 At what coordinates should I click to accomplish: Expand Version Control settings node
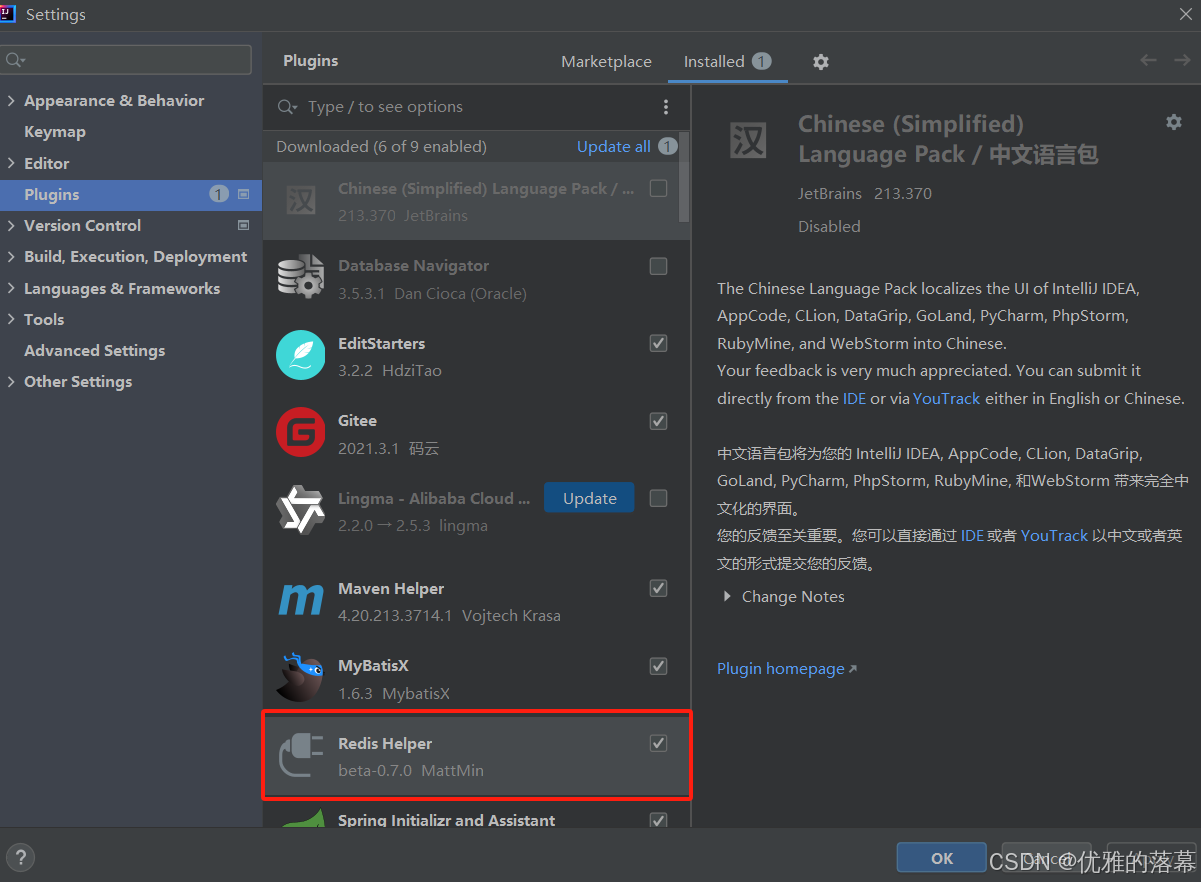tap(11, 226)
